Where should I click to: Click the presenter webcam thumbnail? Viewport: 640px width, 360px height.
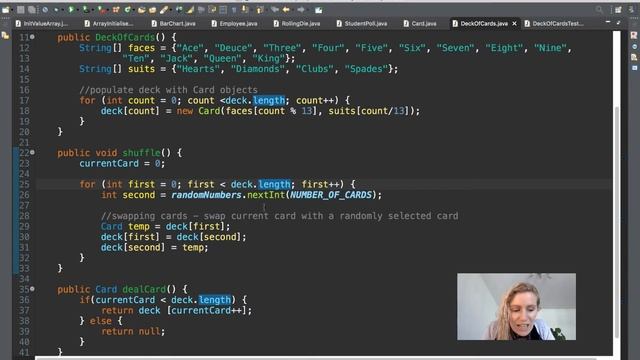coord(516,307)
